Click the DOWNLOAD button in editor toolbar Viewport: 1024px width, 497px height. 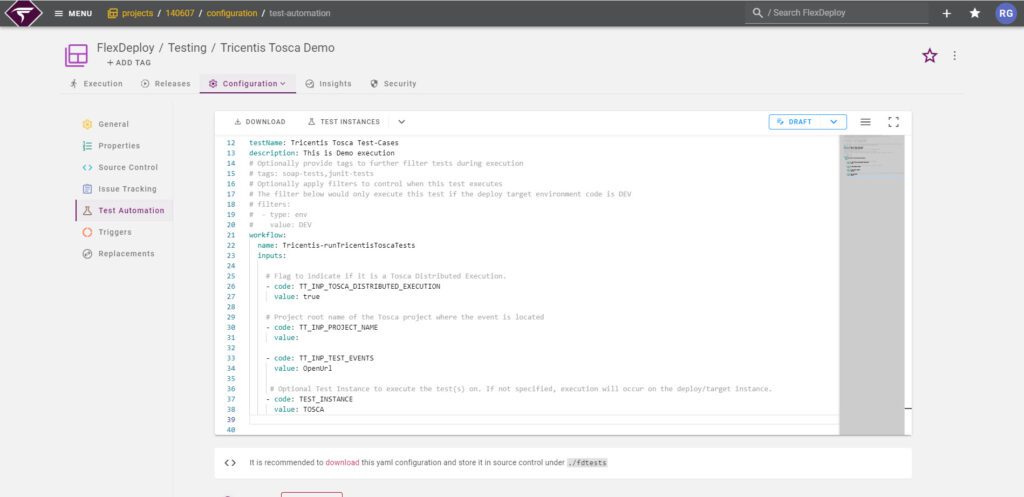[x=260, y=121]
